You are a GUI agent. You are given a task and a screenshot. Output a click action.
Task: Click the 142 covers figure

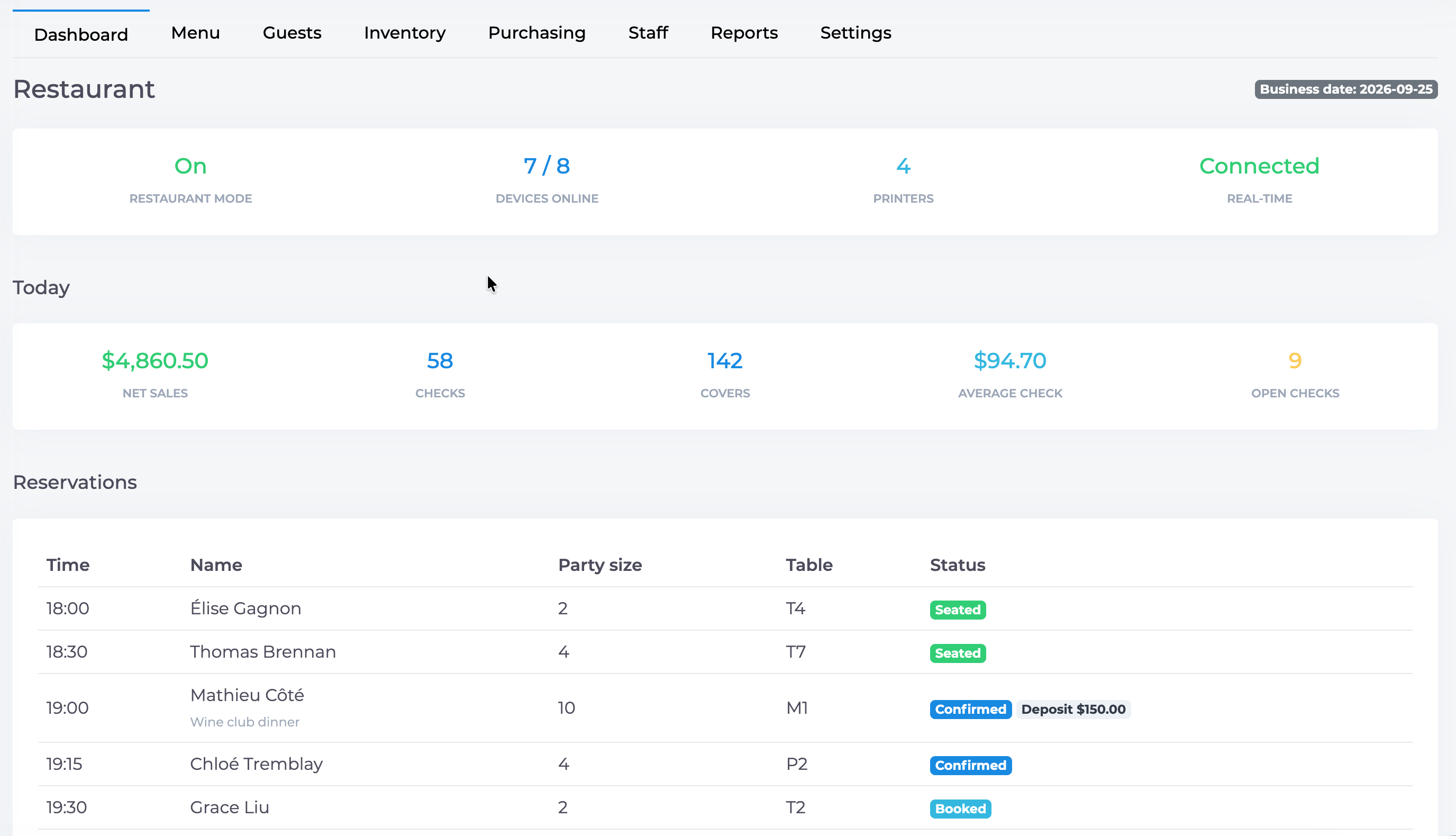[724, 360]
